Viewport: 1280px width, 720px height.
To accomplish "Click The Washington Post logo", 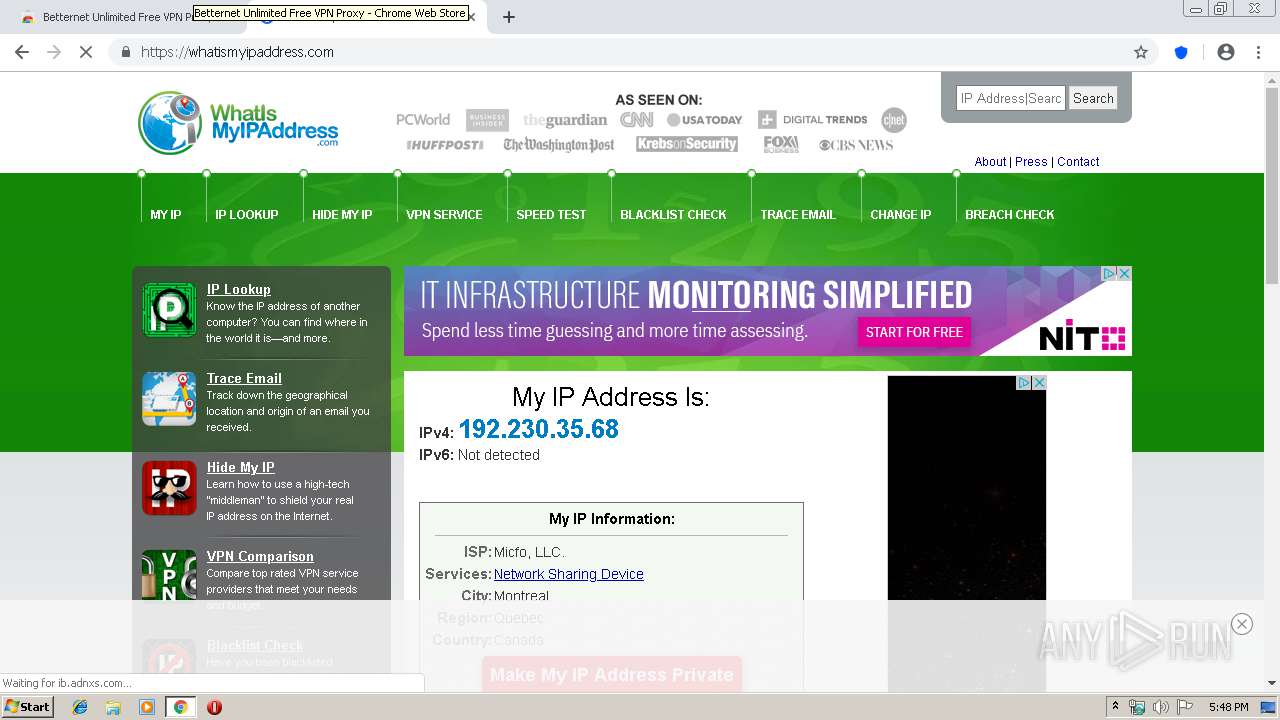I will [x=559, y=145].
